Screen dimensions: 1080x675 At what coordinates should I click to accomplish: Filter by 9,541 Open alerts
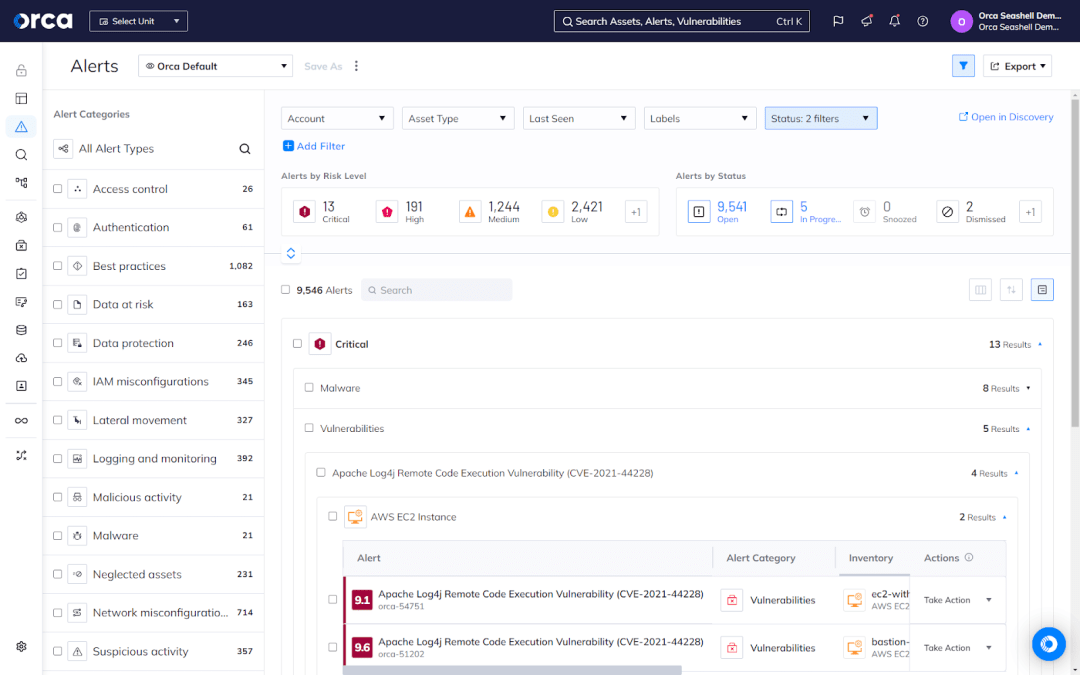(720, 211)
